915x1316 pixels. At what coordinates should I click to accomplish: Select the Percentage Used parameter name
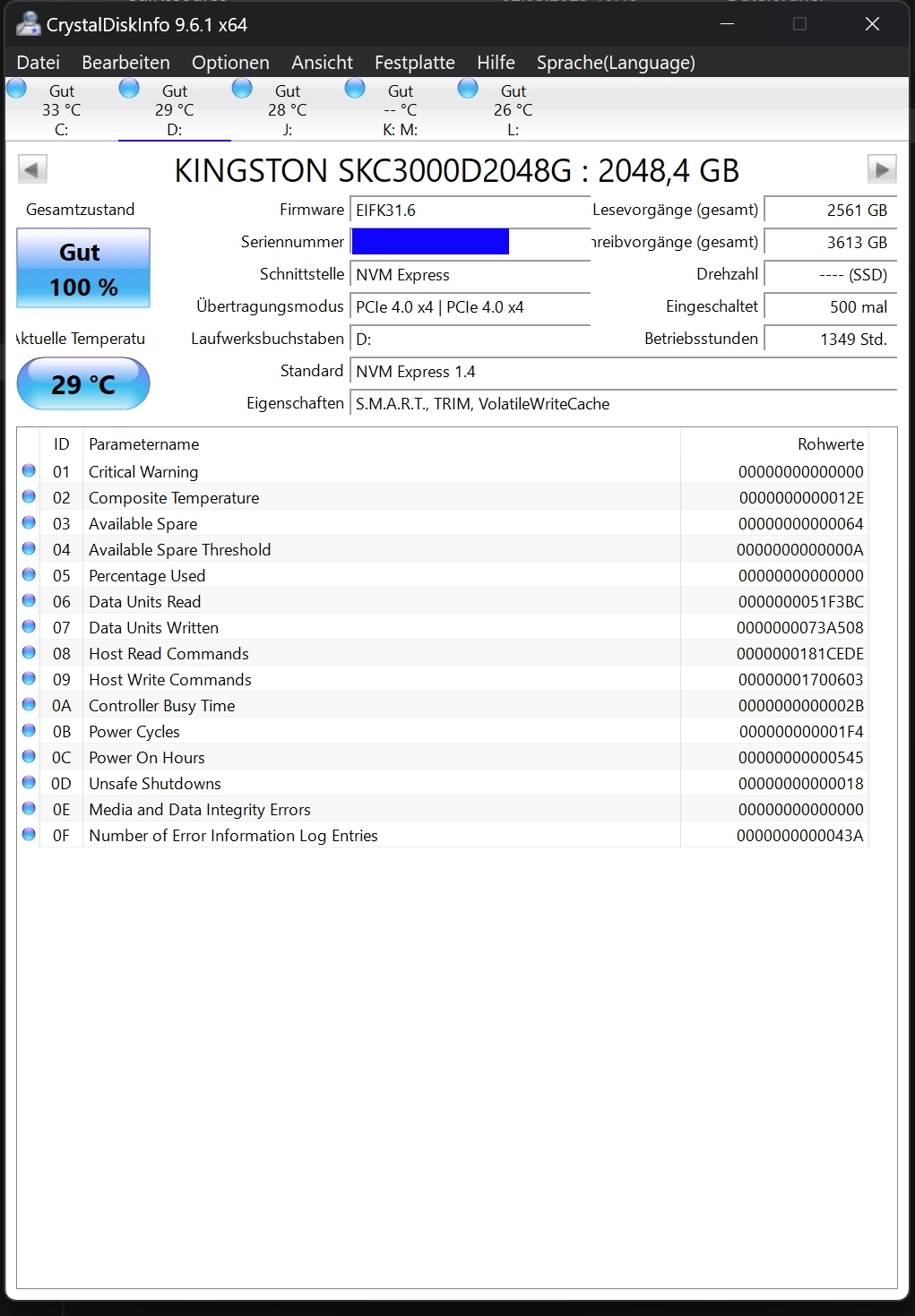147,576
